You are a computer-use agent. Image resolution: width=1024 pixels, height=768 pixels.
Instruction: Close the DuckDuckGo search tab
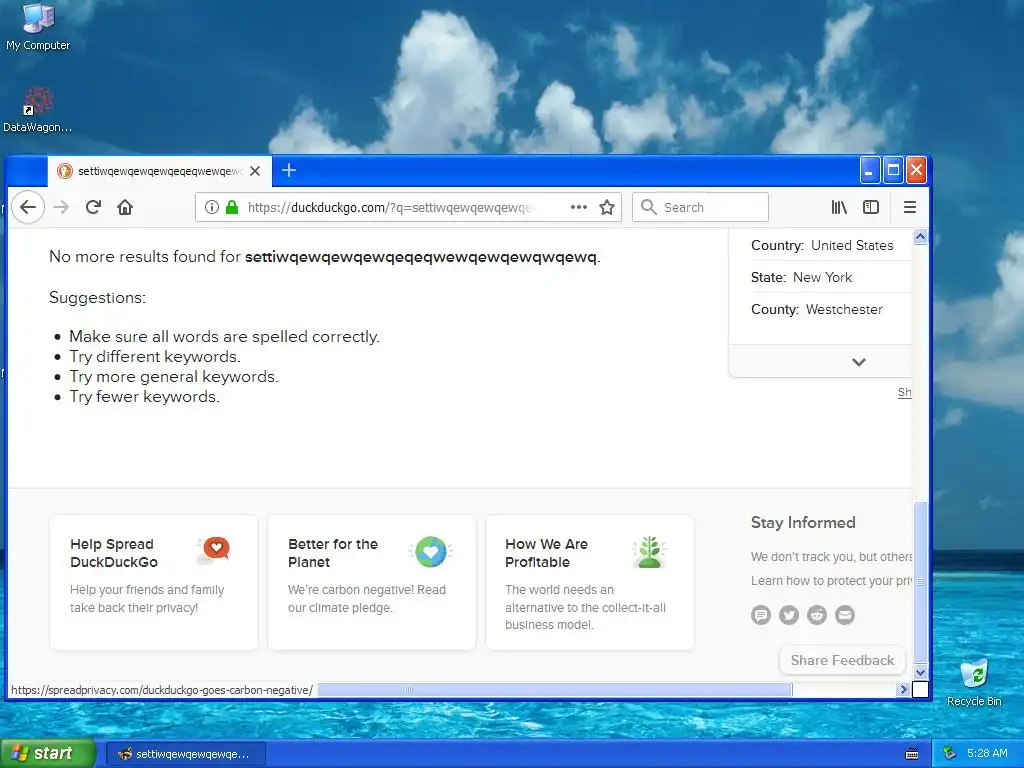coord(255,171)
